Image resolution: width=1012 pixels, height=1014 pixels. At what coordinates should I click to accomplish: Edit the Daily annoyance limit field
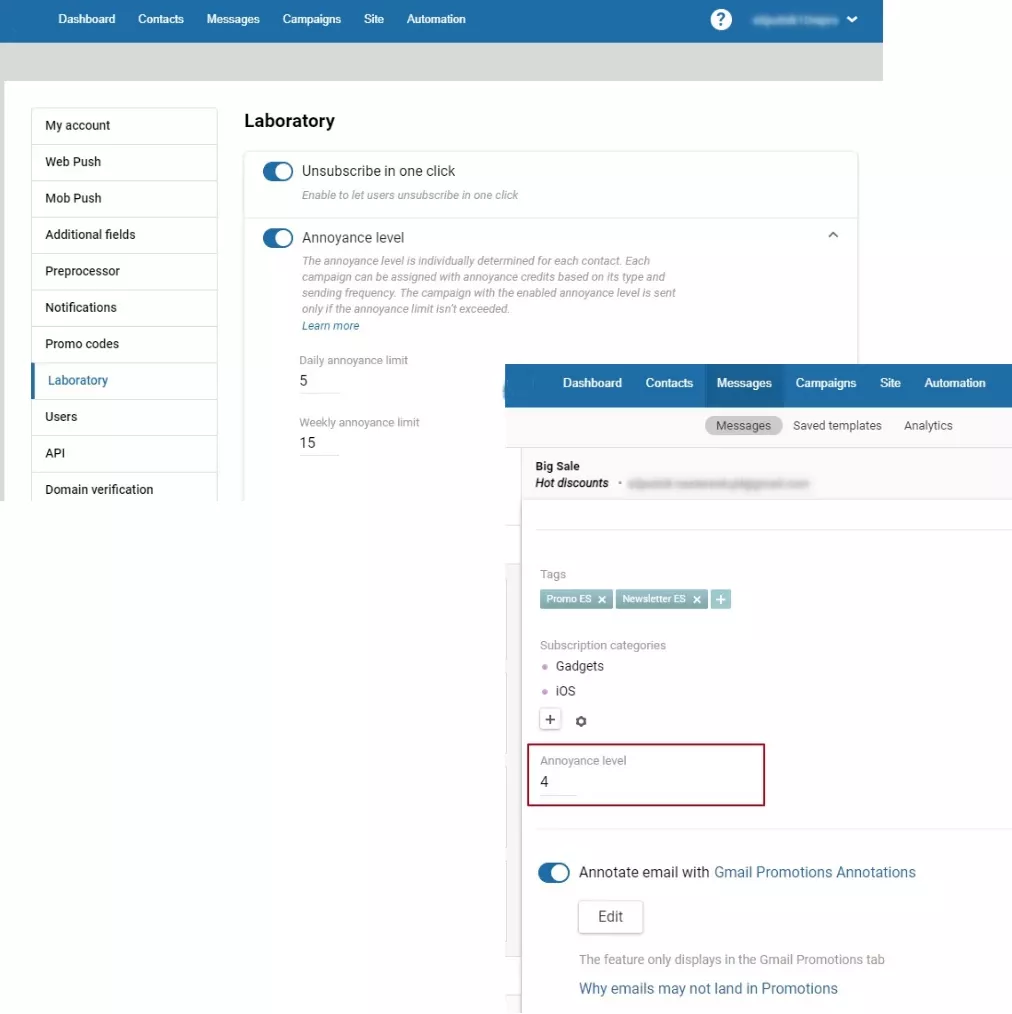pos(319,381)
